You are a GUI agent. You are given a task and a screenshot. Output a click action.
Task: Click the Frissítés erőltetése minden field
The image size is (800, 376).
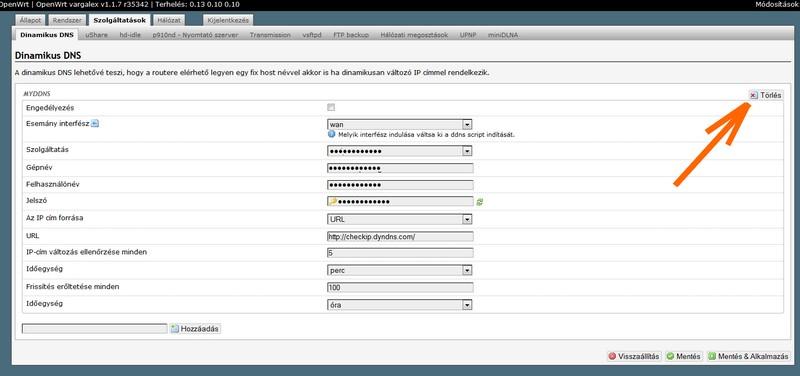[400, 288]
